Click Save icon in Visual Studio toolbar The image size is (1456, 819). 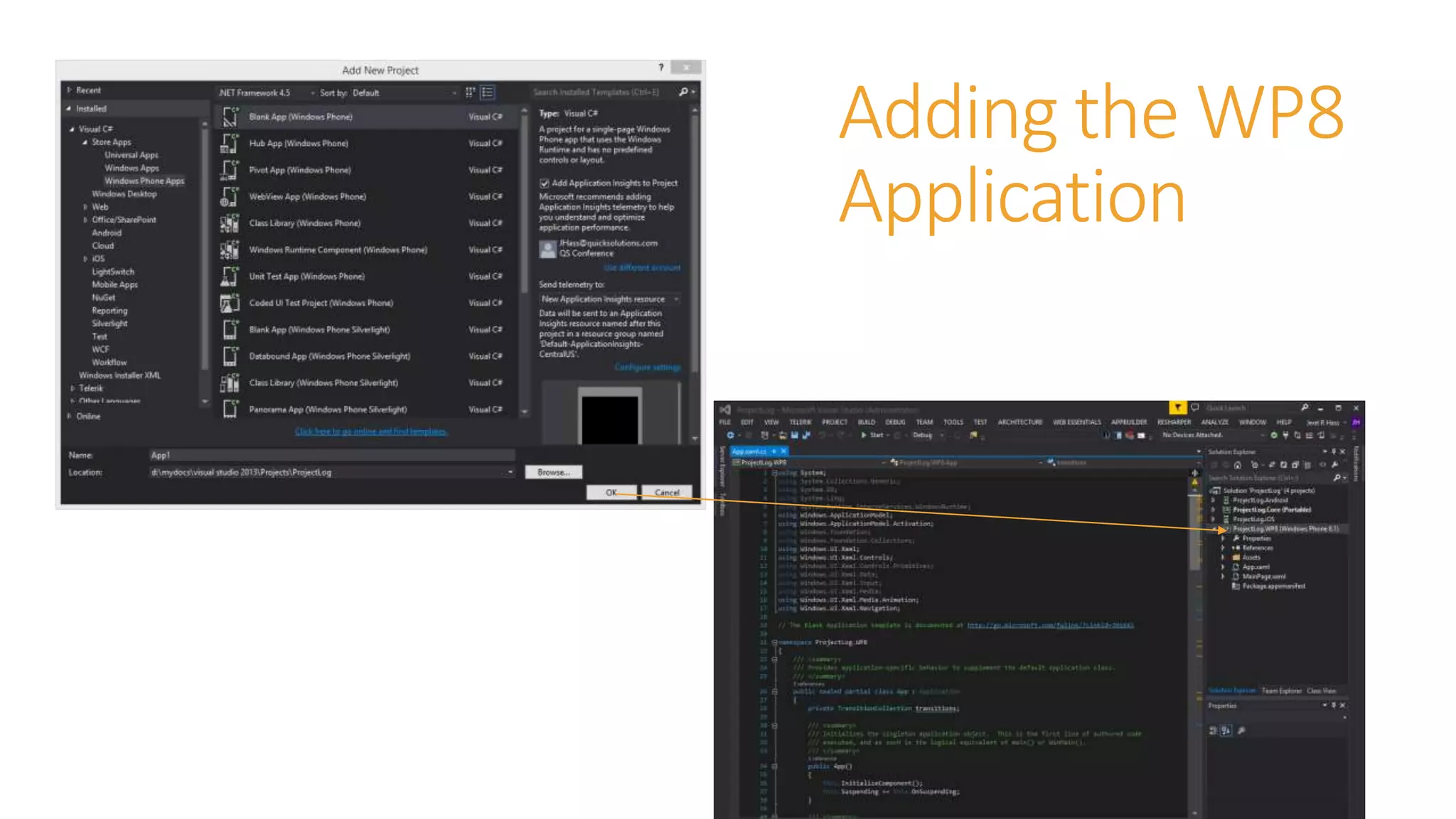[794, 435]
